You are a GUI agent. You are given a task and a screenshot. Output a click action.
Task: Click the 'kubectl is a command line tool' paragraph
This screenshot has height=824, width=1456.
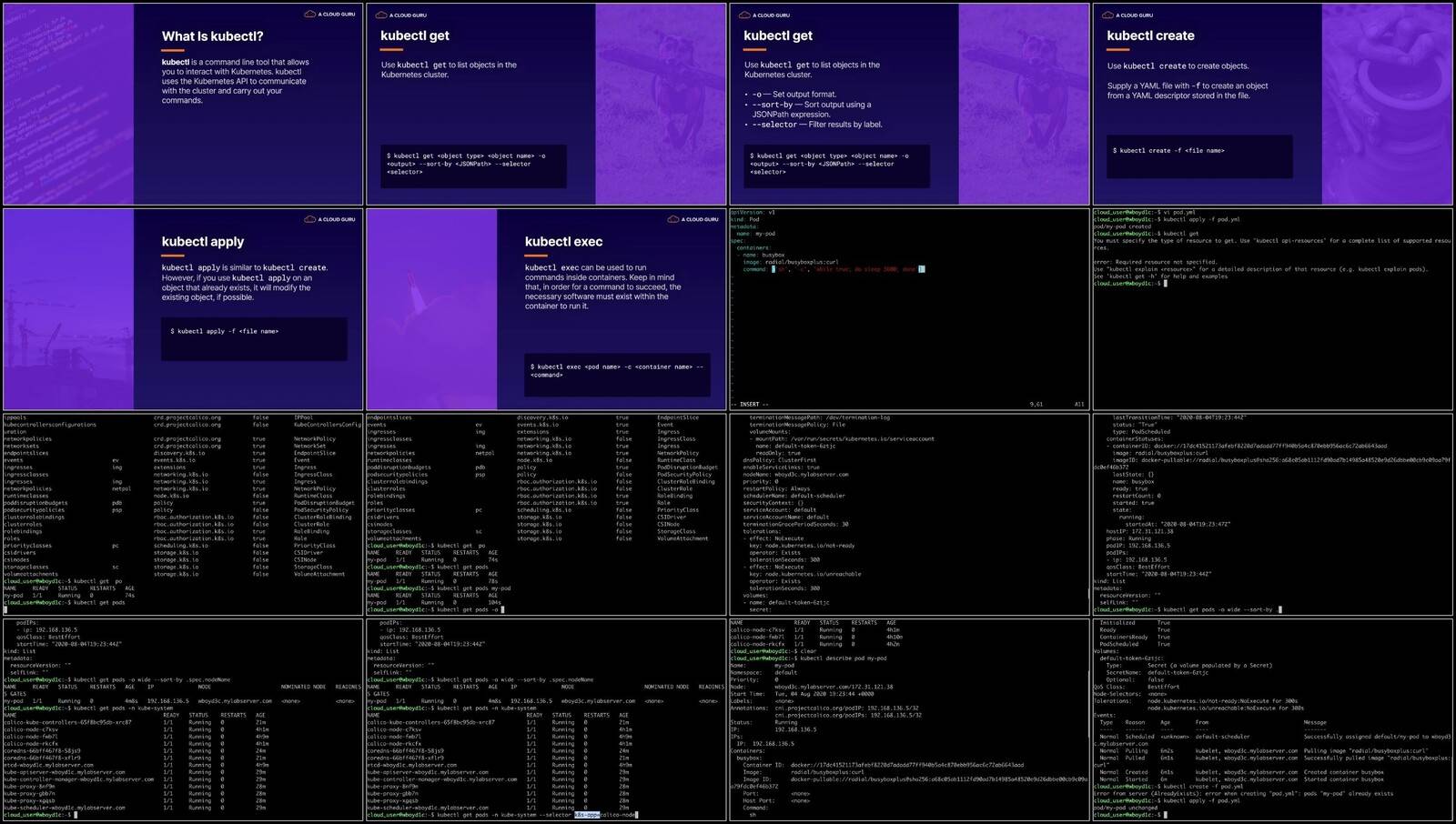[x=236, y=81]
